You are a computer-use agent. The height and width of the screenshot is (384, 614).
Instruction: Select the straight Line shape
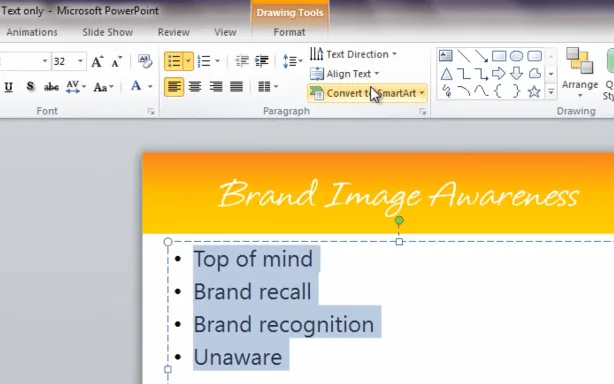click(464, 56)
